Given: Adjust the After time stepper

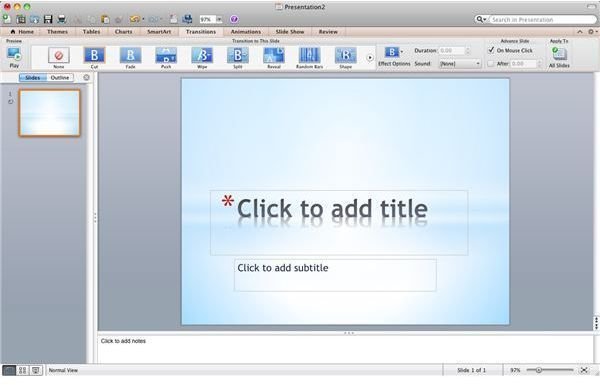Looking at the screenshot, I should [540, 64].
